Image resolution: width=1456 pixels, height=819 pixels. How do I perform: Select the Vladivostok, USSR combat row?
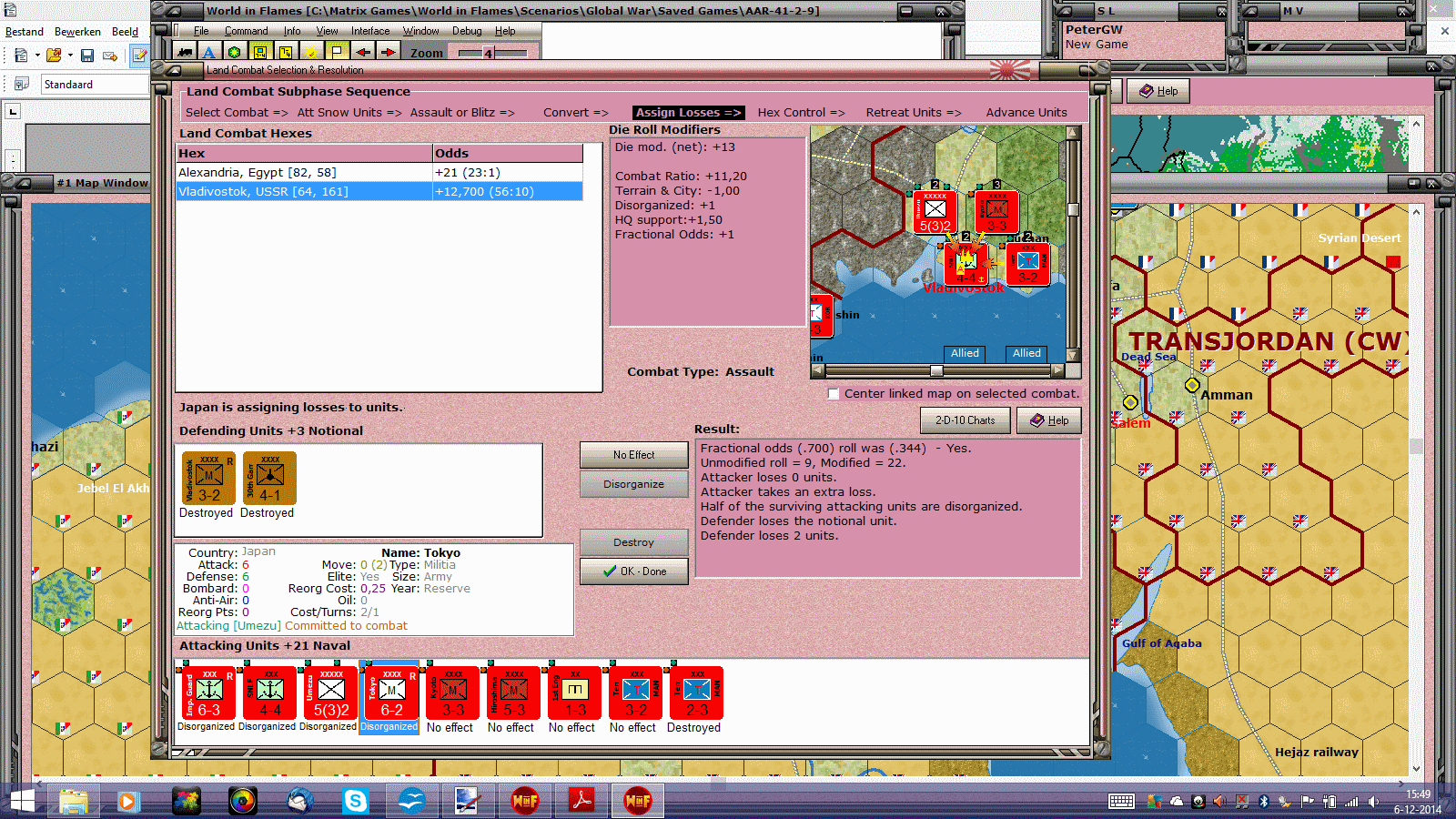[379, 191]
